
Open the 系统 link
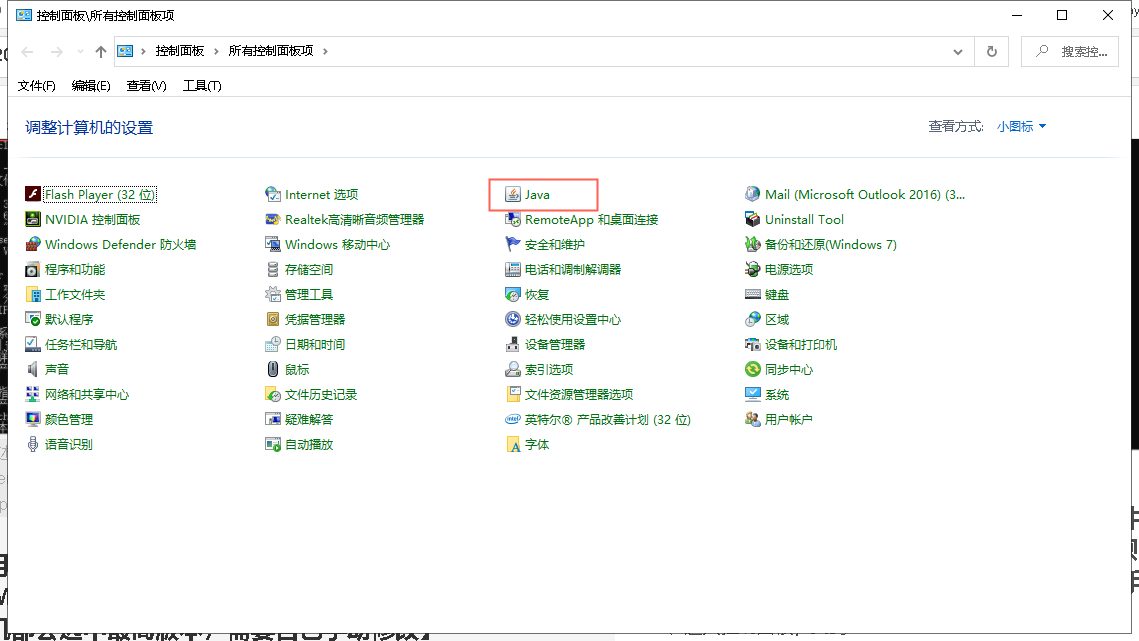coord(777,395)
